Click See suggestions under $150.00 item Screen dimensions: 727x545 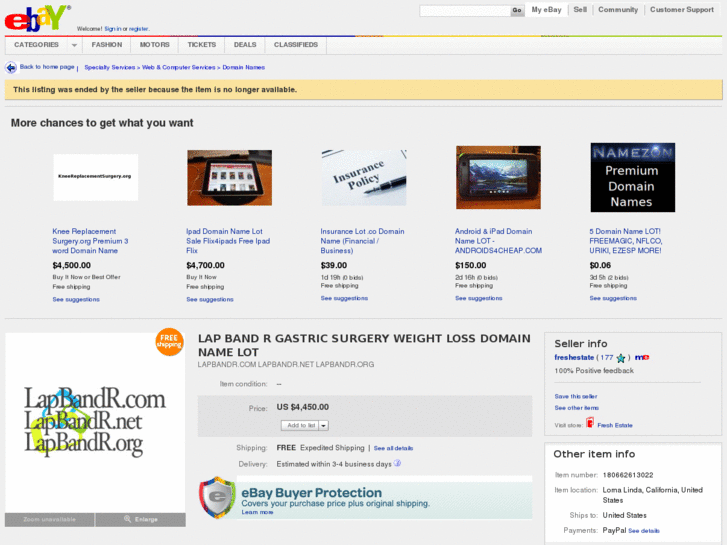[478, 298]
